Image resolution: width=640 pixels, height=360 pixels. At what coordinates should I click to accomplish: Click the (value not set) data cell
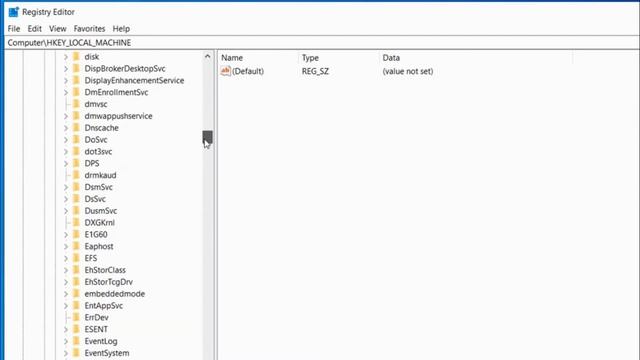(x=408, y=71)
